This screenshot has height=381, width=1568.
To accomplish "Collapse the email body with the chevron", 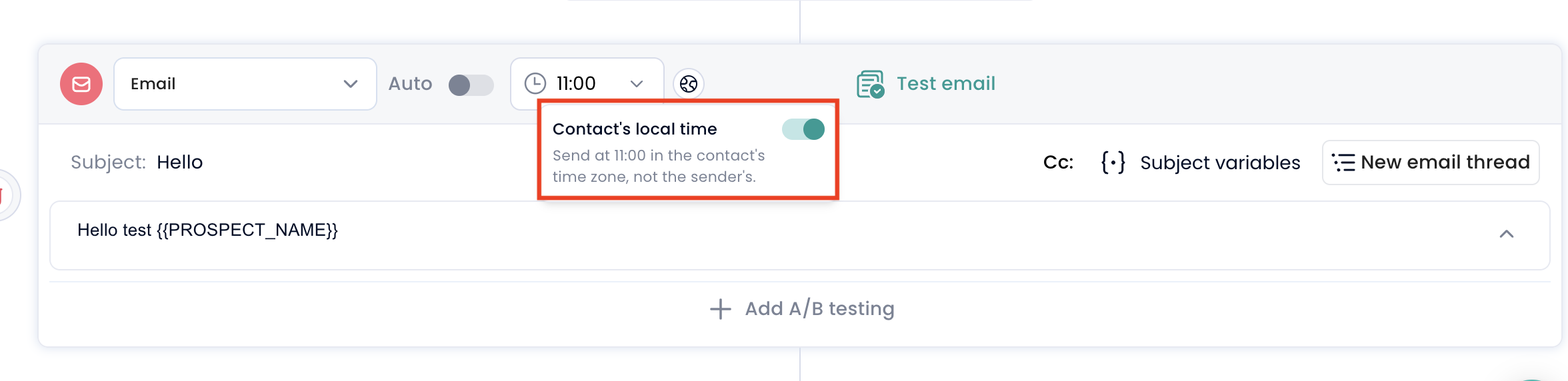I will tap(1507, 234).
